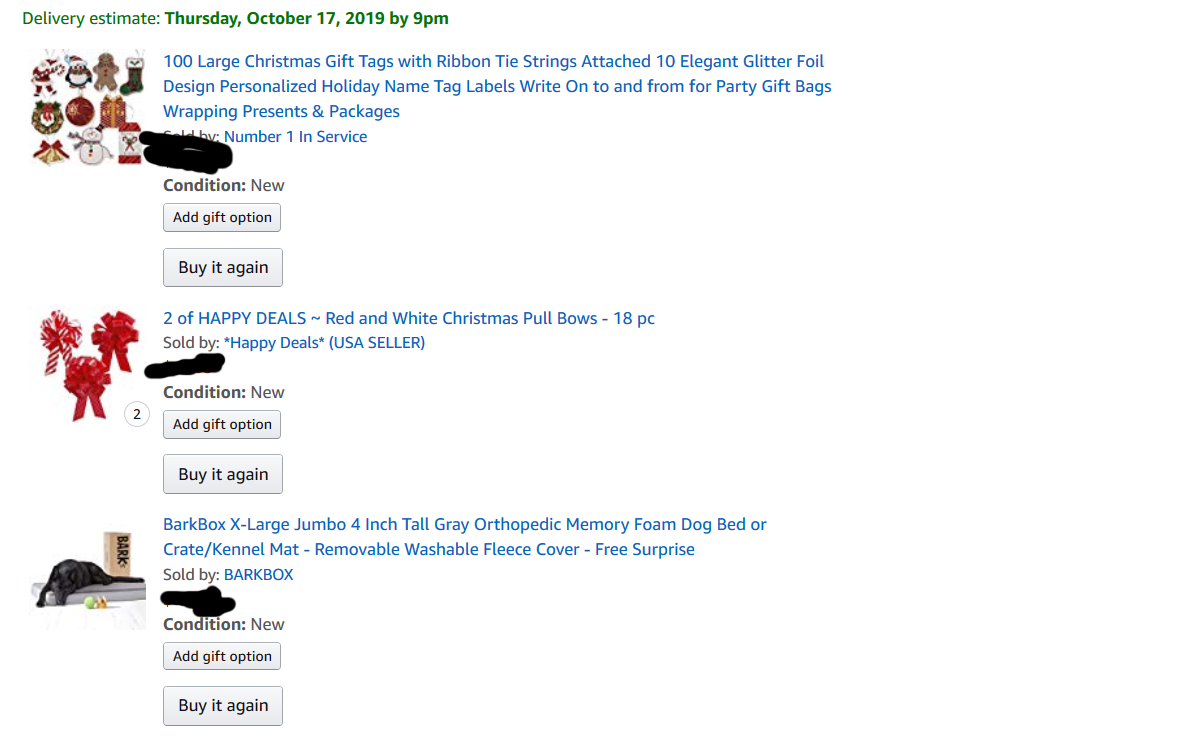Buy the BarkBox dog bed again

223,706
